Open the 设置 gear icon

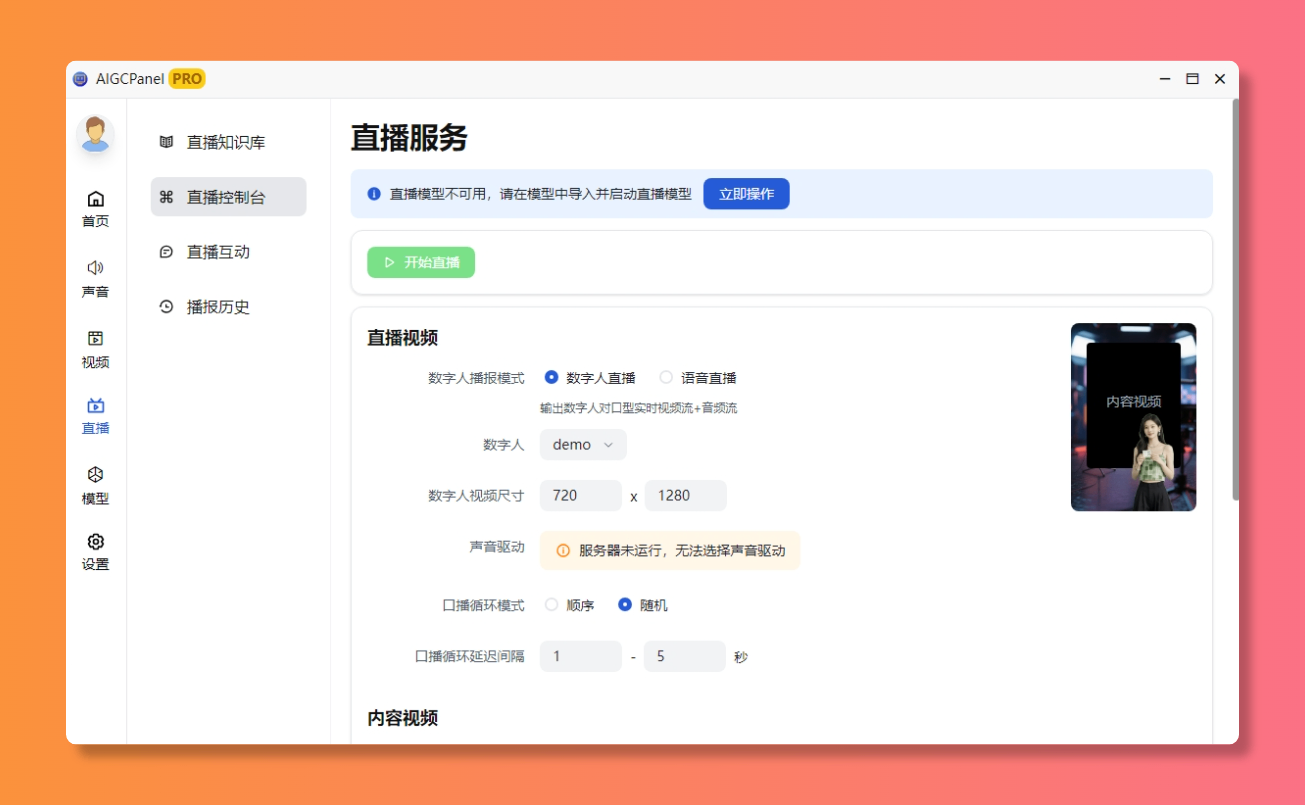coord(95,542)
